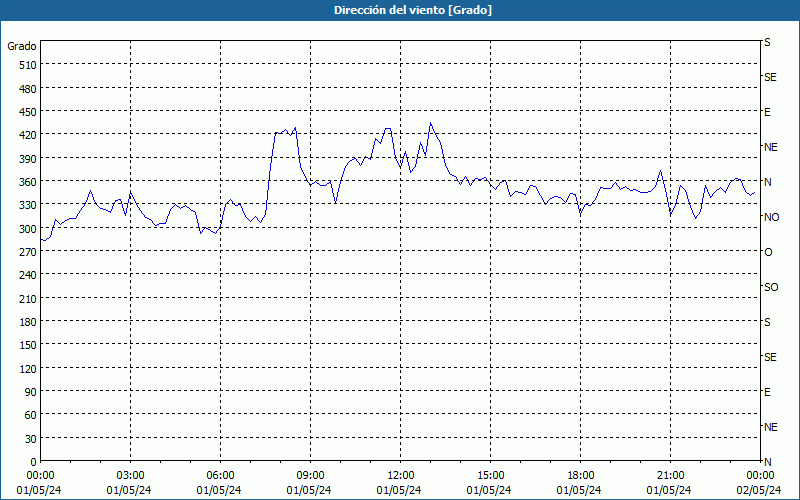The height and width of the screenshot is (500, 800).
Task: Click the "SE" compass label just below 480
Action: click(x=770, y=77)
